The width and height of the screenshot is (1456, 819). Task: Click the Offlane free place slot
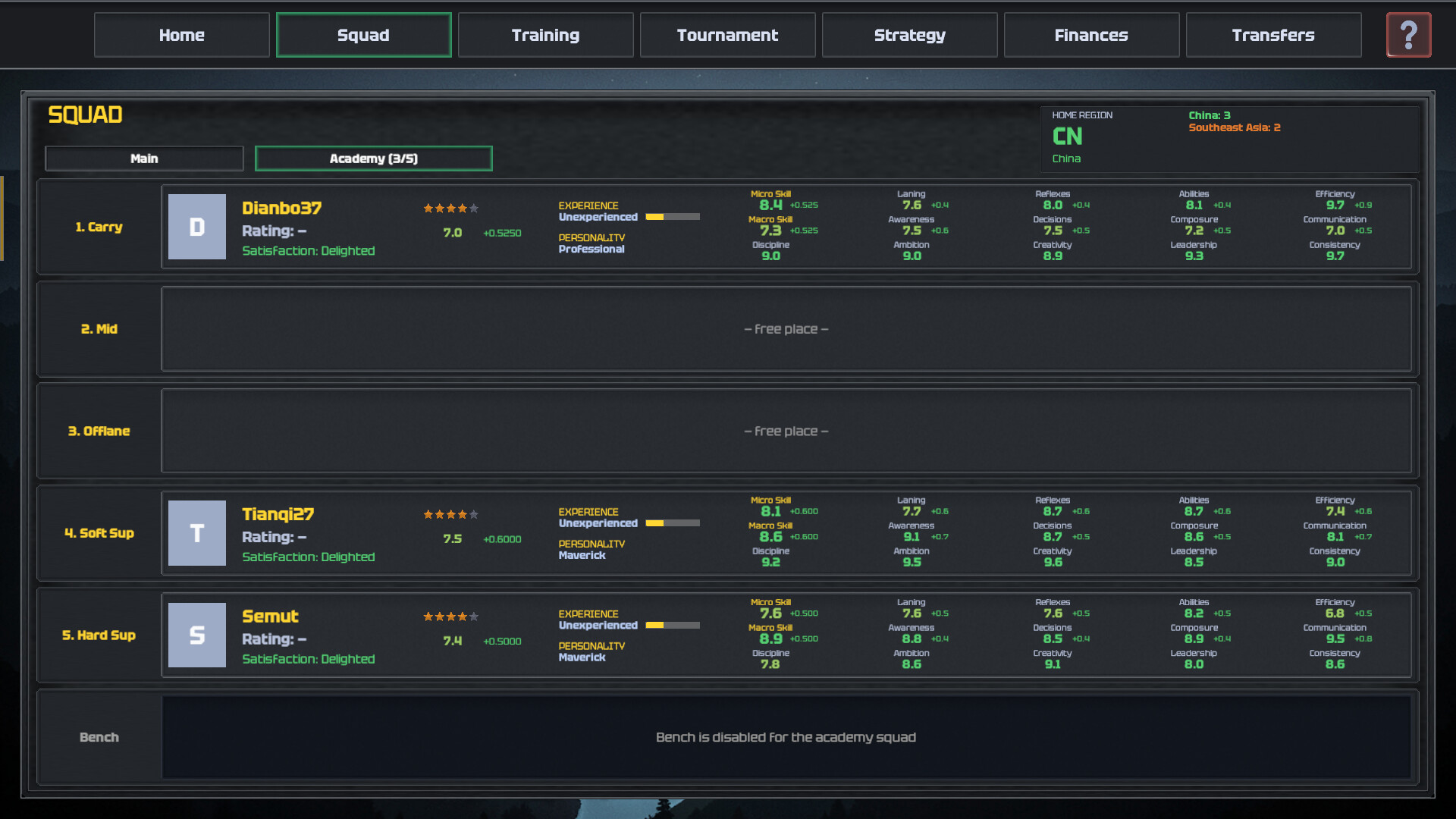coord(786,431)
